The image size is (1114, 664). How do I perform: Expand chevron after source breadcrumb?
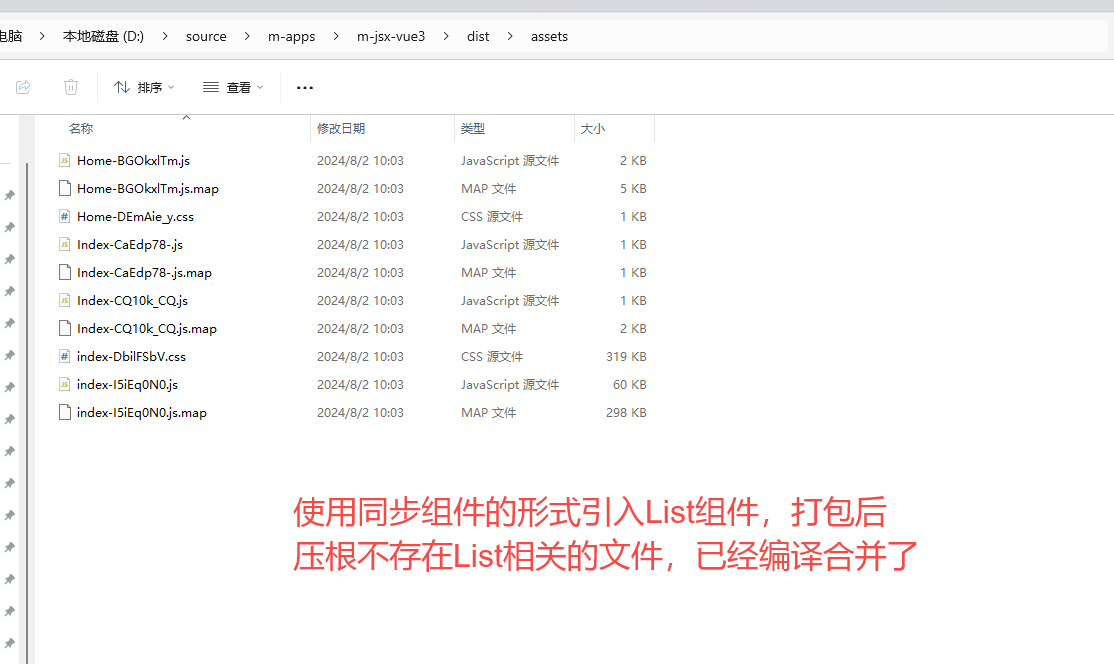[x=247, y=36]
